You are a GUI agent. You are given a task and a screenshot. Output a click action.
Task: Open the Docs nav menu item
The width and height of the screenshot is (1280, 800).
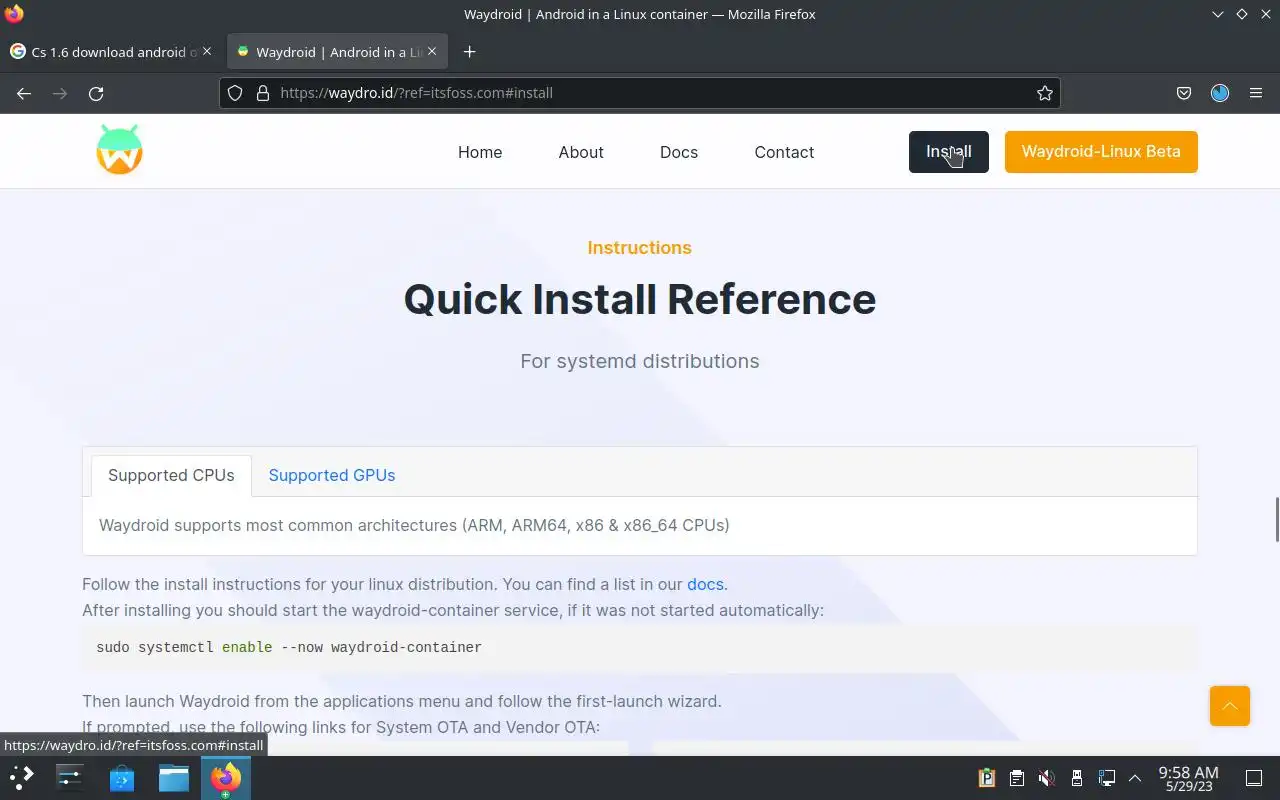click(x=679, y=152)
